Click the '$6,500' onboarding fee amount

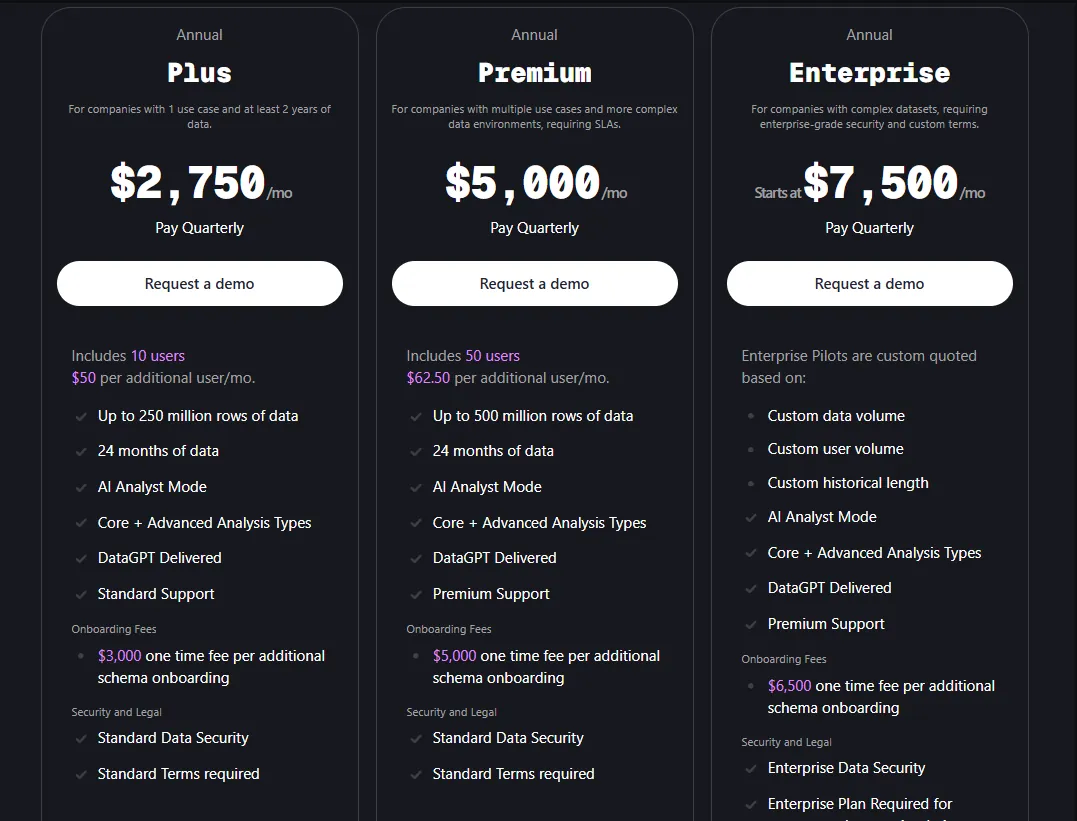790,686
